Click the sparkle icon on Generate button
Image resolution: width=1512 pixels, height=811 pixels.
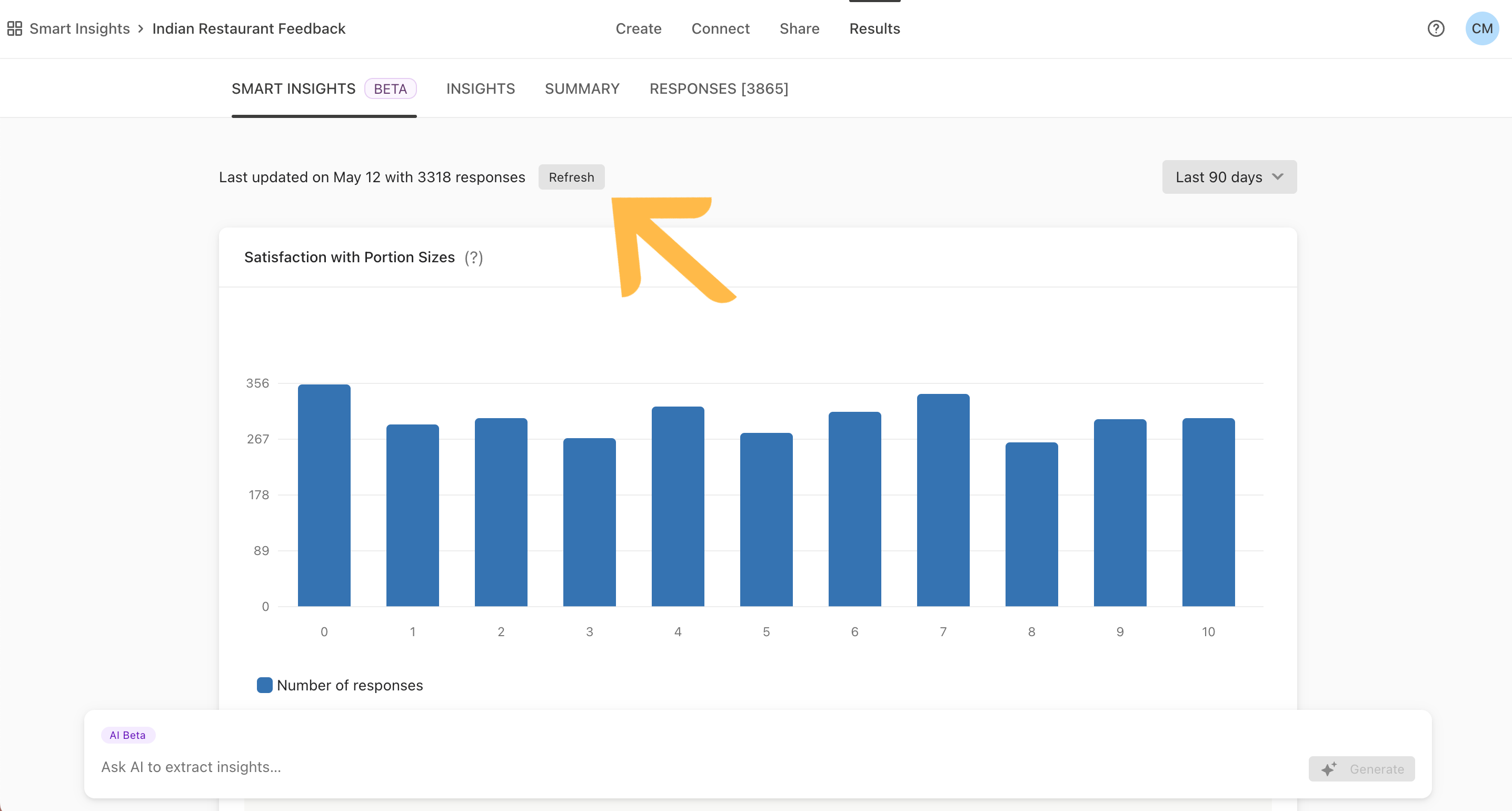coord(1329,769)
